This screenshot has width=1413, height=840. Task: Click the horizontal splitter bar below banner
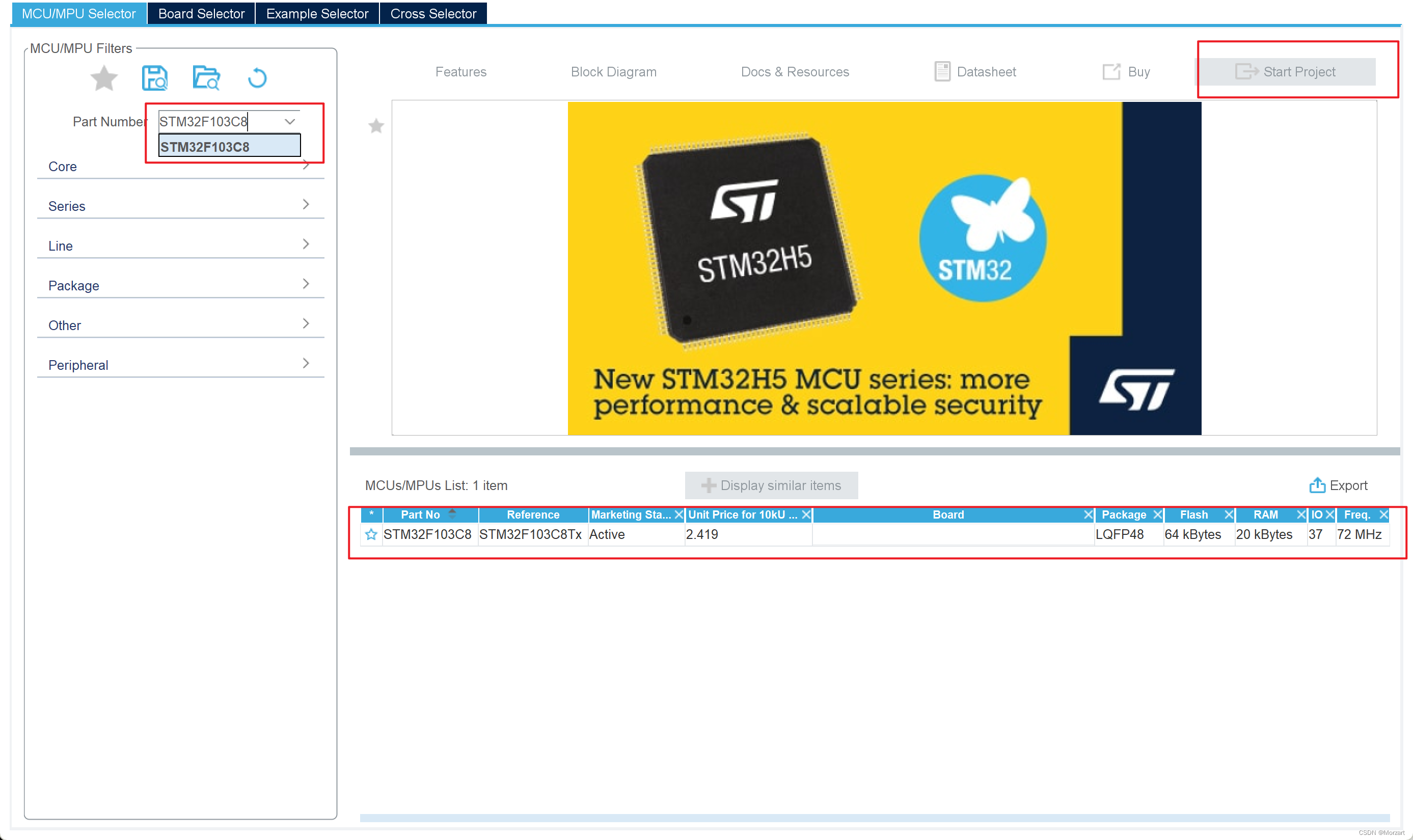click(874, 451)
